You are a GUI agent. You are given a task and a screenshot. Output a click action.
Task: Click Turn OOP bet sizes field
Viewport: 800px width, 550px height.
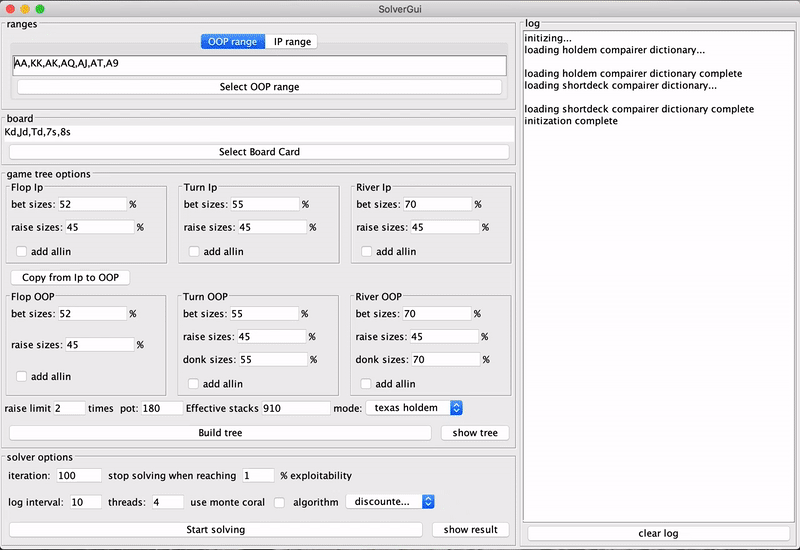[264, 314]
